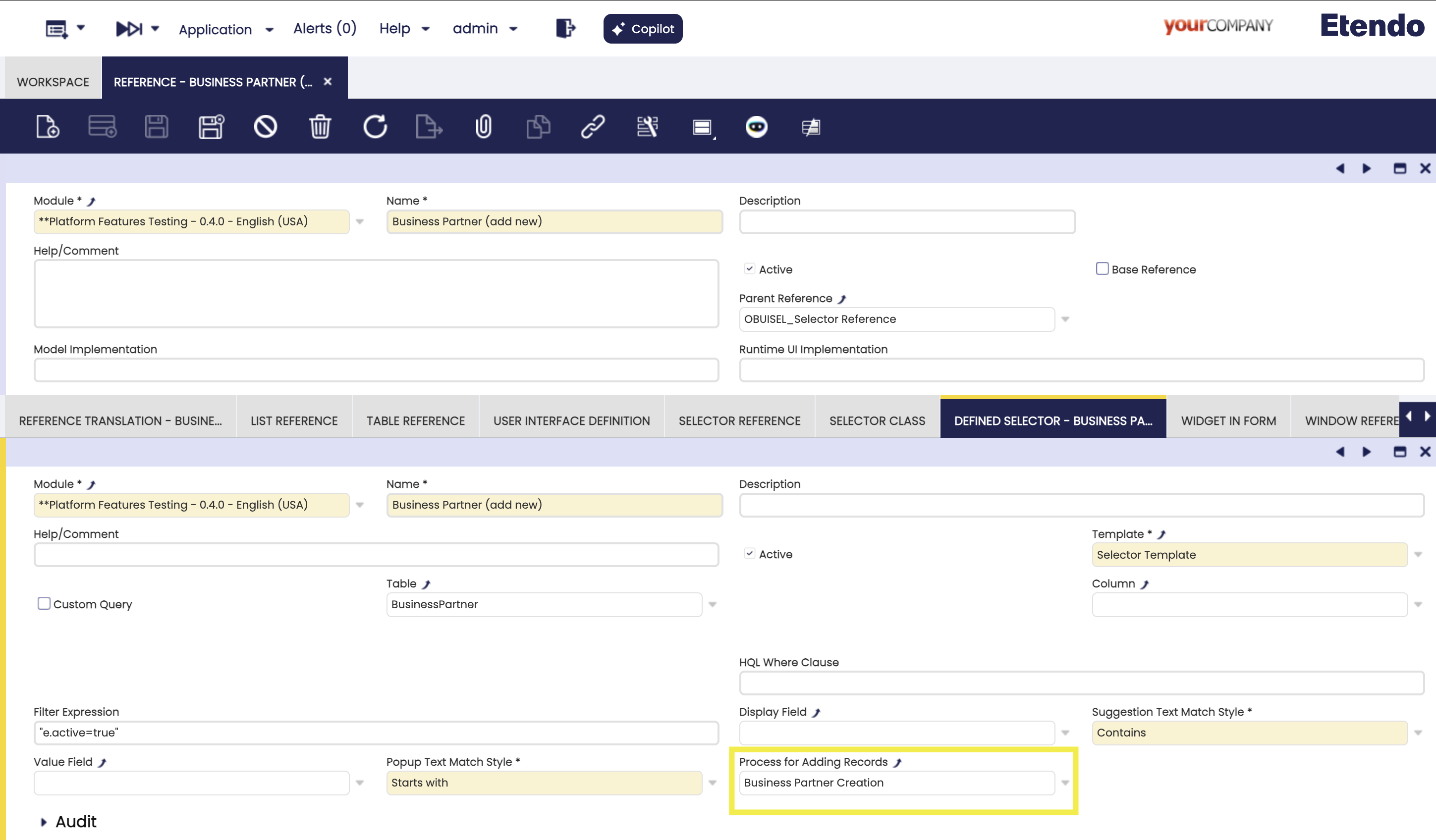Toggle the Custom Query checkbox
The height and width of the screenshot is (840, 1436).
click(44, 604)
